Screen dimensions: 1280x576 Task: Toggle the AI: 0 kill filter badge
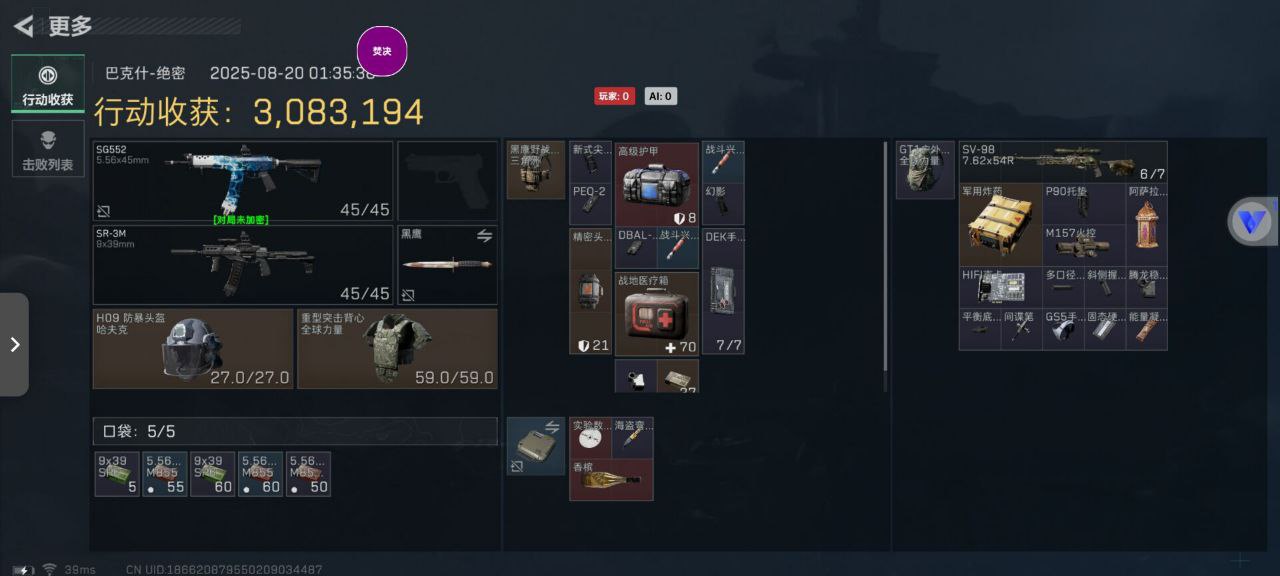click(x=660, y=96)
